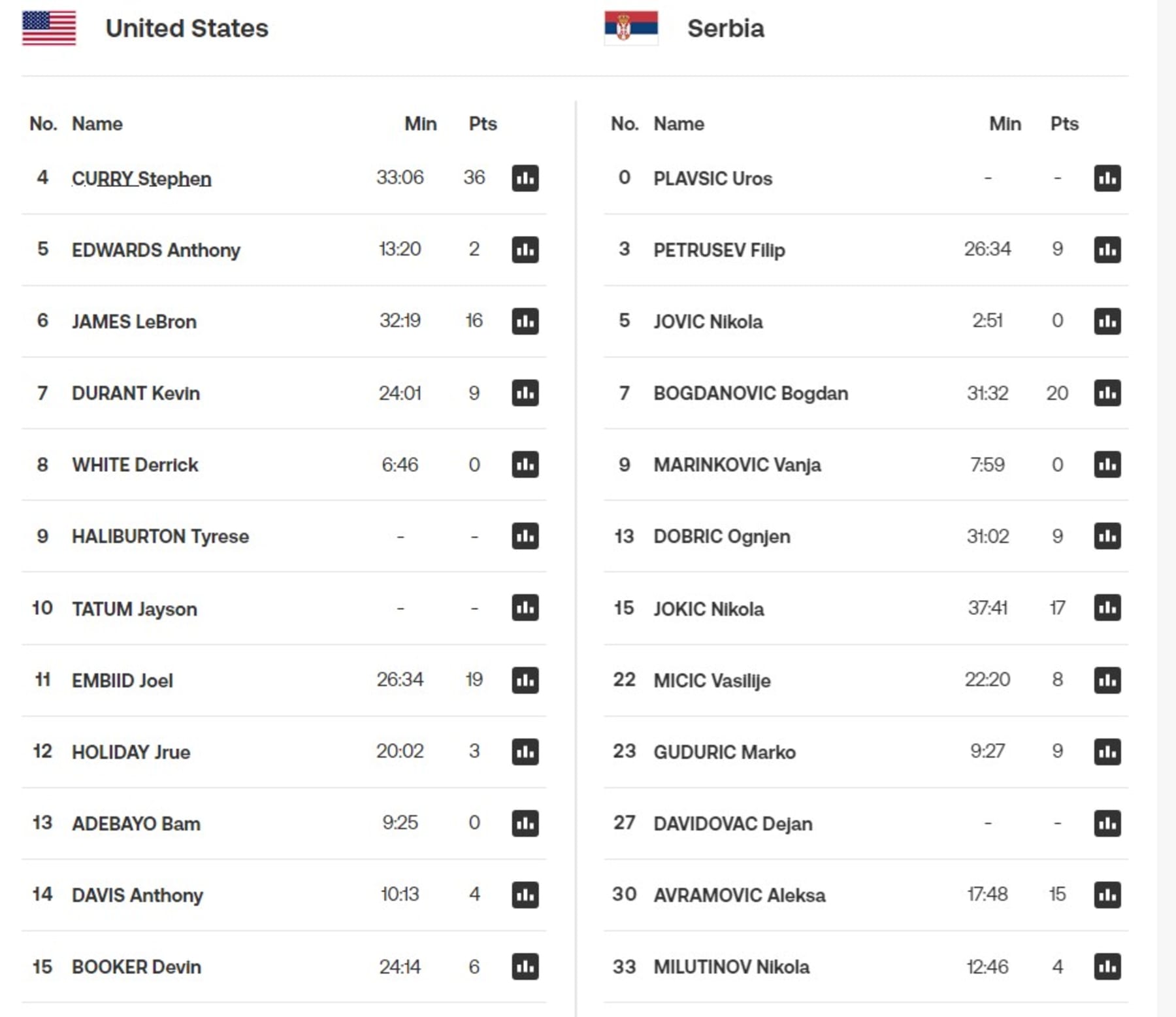The height and width of the screenshot is (1017, 1176).
Task: Open stats icon for JAMES LeBron
Action: tap(525, 321)
